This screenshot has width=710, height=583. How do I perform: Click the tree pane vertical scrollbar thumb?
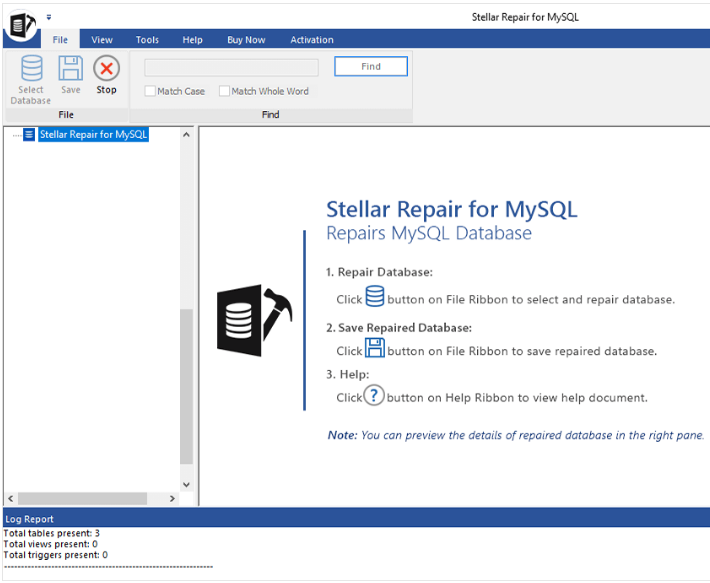pos(186,387)
